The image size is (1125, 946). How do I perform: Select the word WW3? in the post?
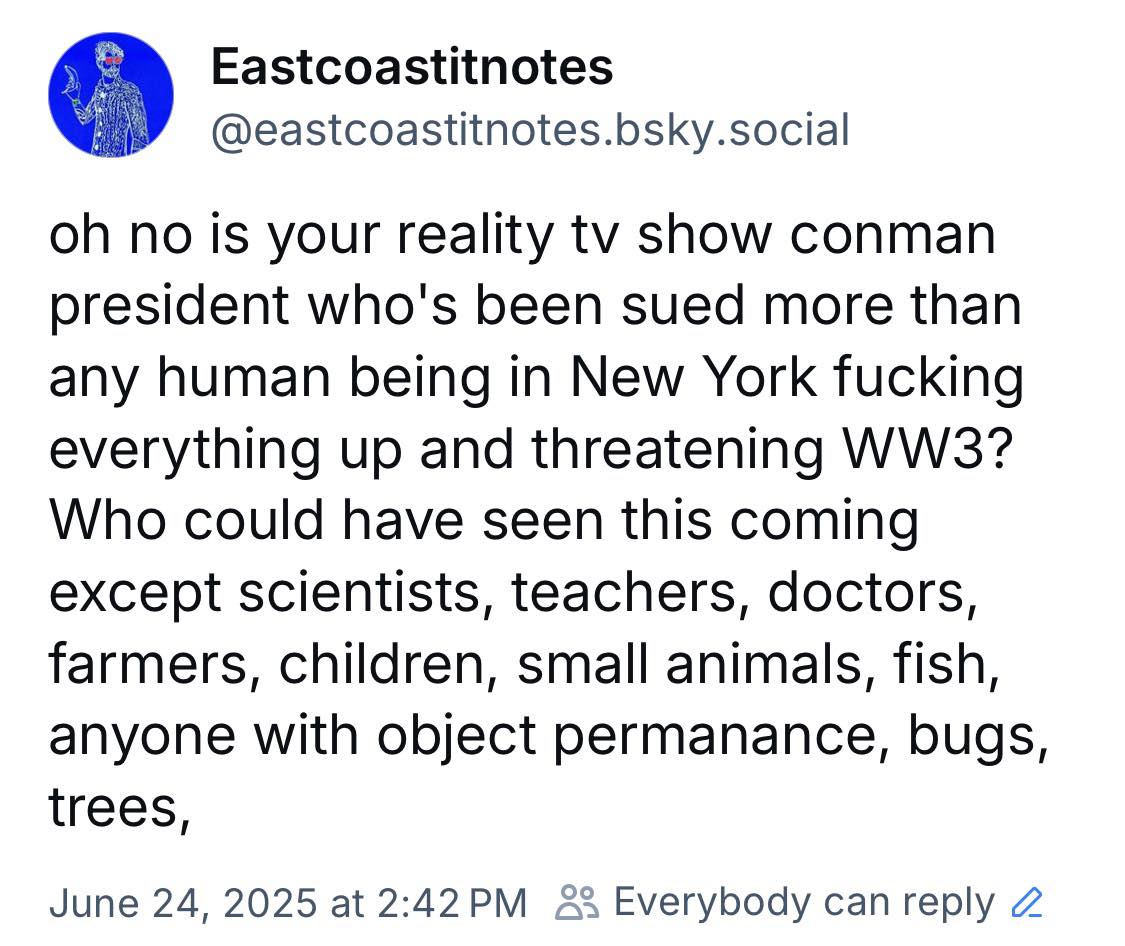(x=927, y=449)
